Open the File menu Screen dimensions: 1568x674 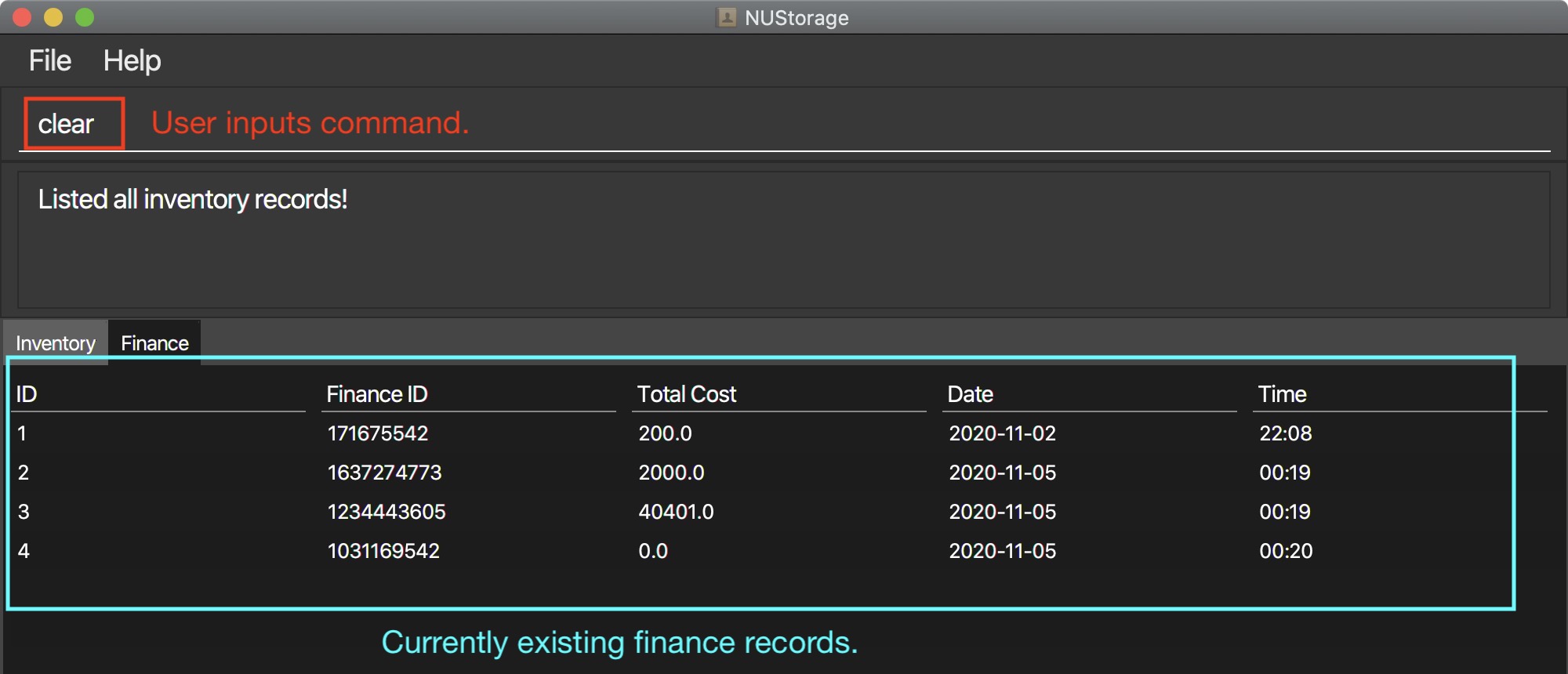coord(49,60)
